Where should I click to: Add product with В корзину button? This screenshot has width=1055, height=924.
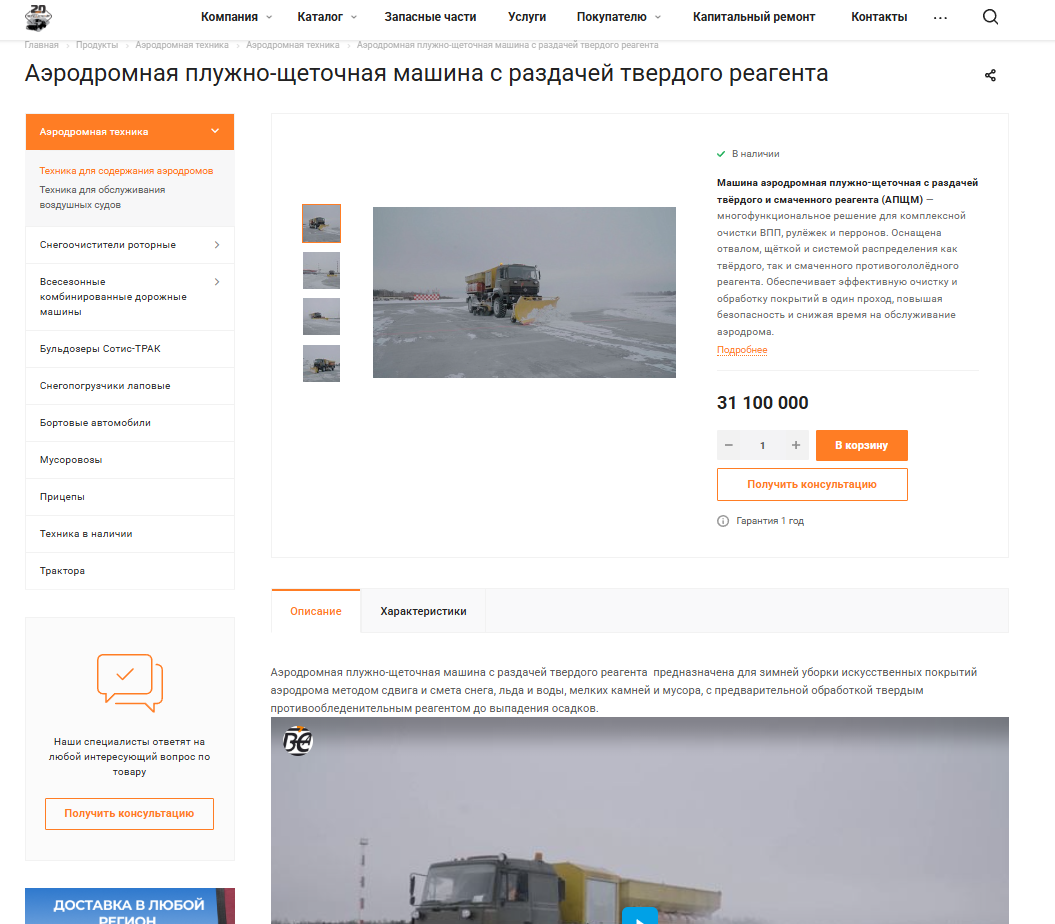point(861,445)
